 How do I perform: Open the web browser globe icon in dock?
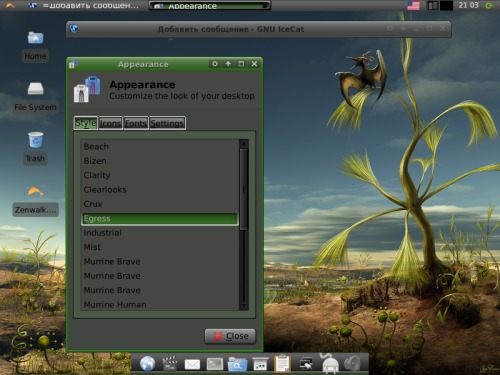147,363
